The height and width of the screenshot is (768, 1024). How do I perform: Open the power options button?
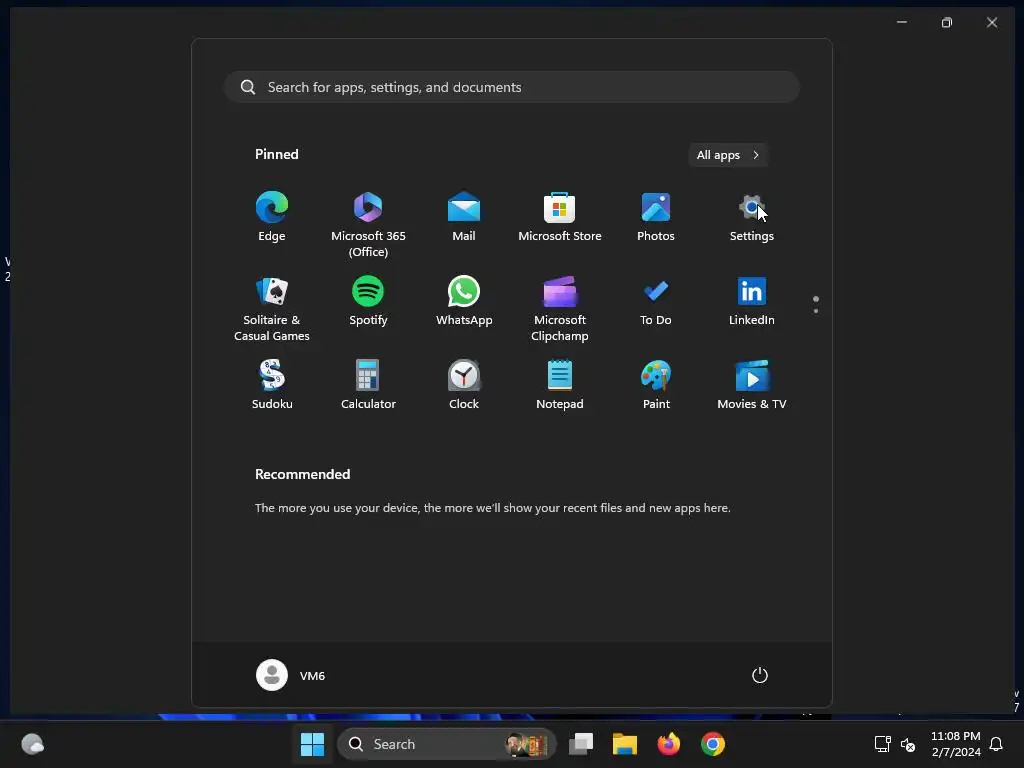760,675
